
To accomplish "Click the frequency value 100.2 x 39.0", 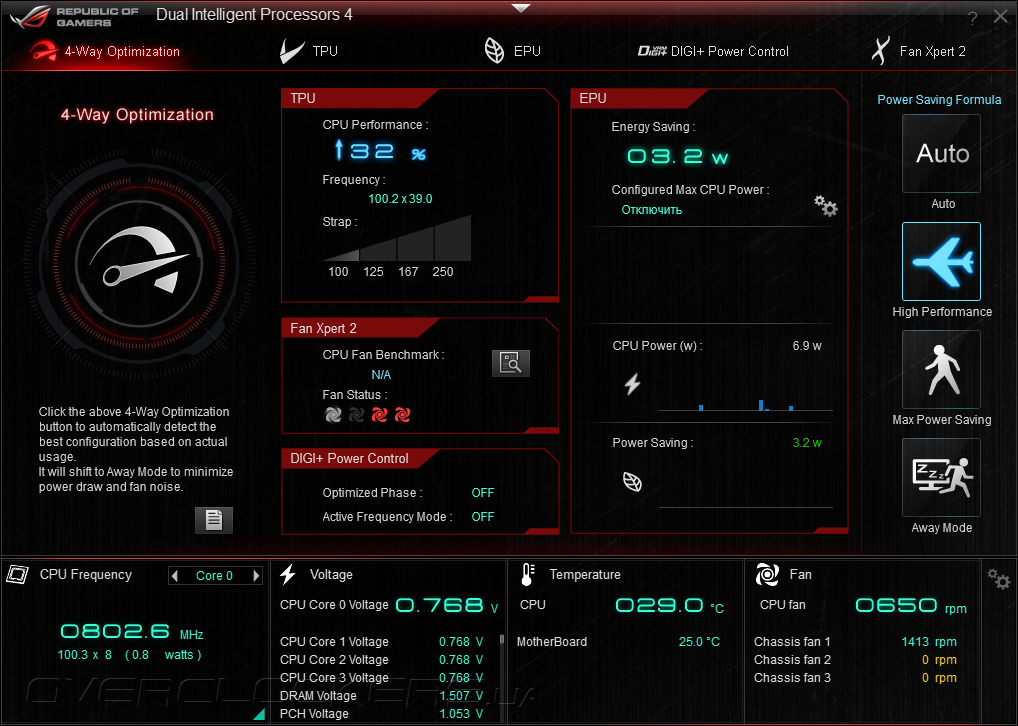I will point(400,199).
